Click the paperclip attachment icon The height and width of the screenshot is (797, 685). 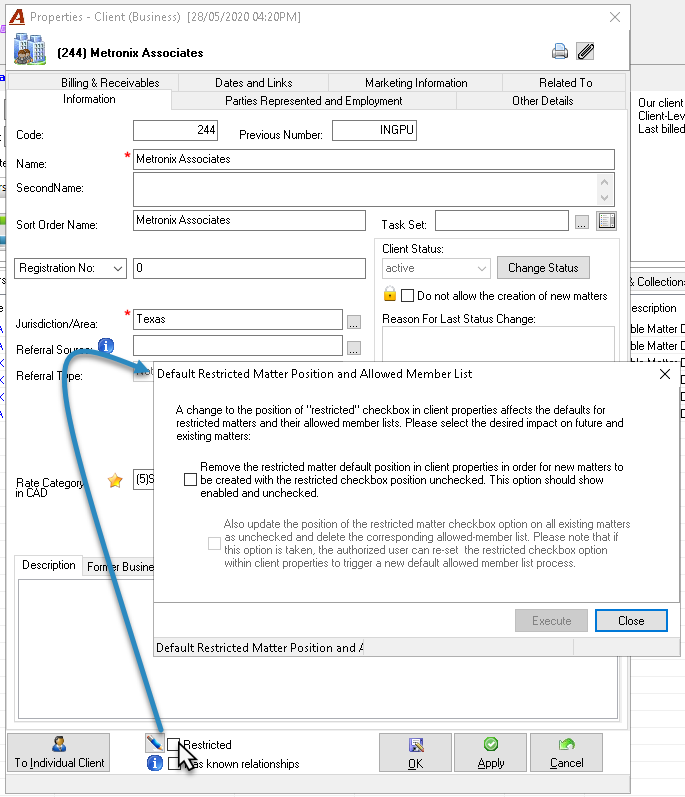[x=585, y=51]
